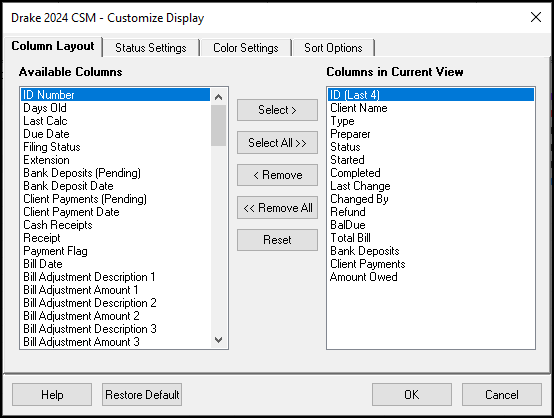Click the Restore Default button

click(x=142, y=395)
